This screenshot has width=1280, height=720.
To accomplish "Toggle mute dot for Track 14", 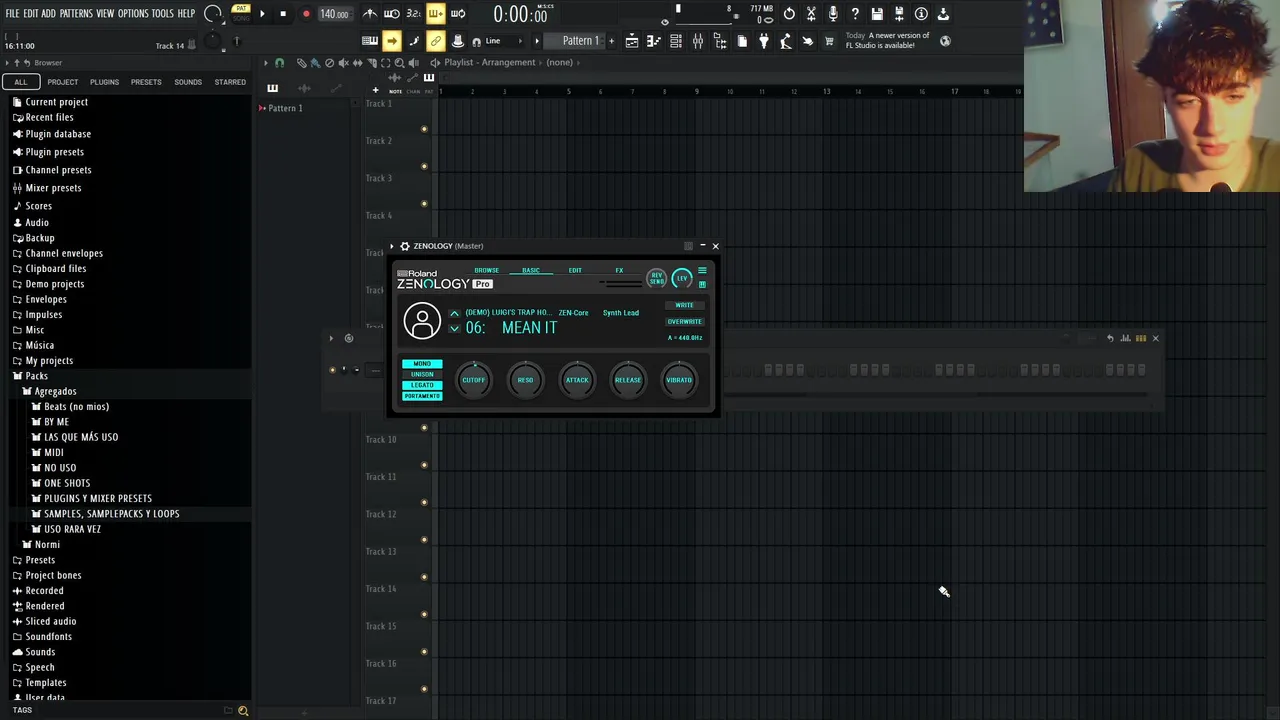I will pyautogui.click(x=424, y=614).
